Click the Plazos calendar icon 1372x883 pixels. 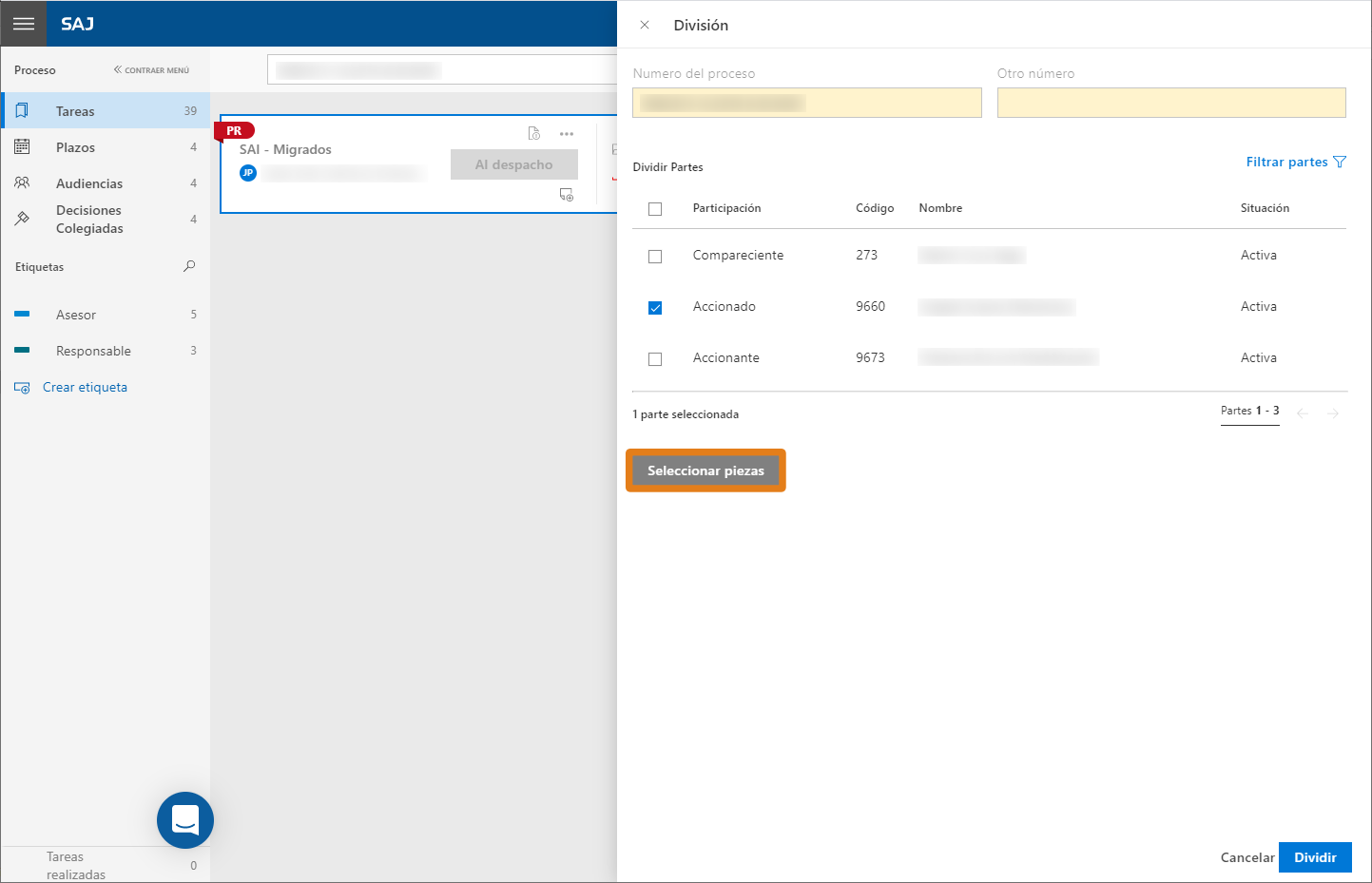point(22,146)
